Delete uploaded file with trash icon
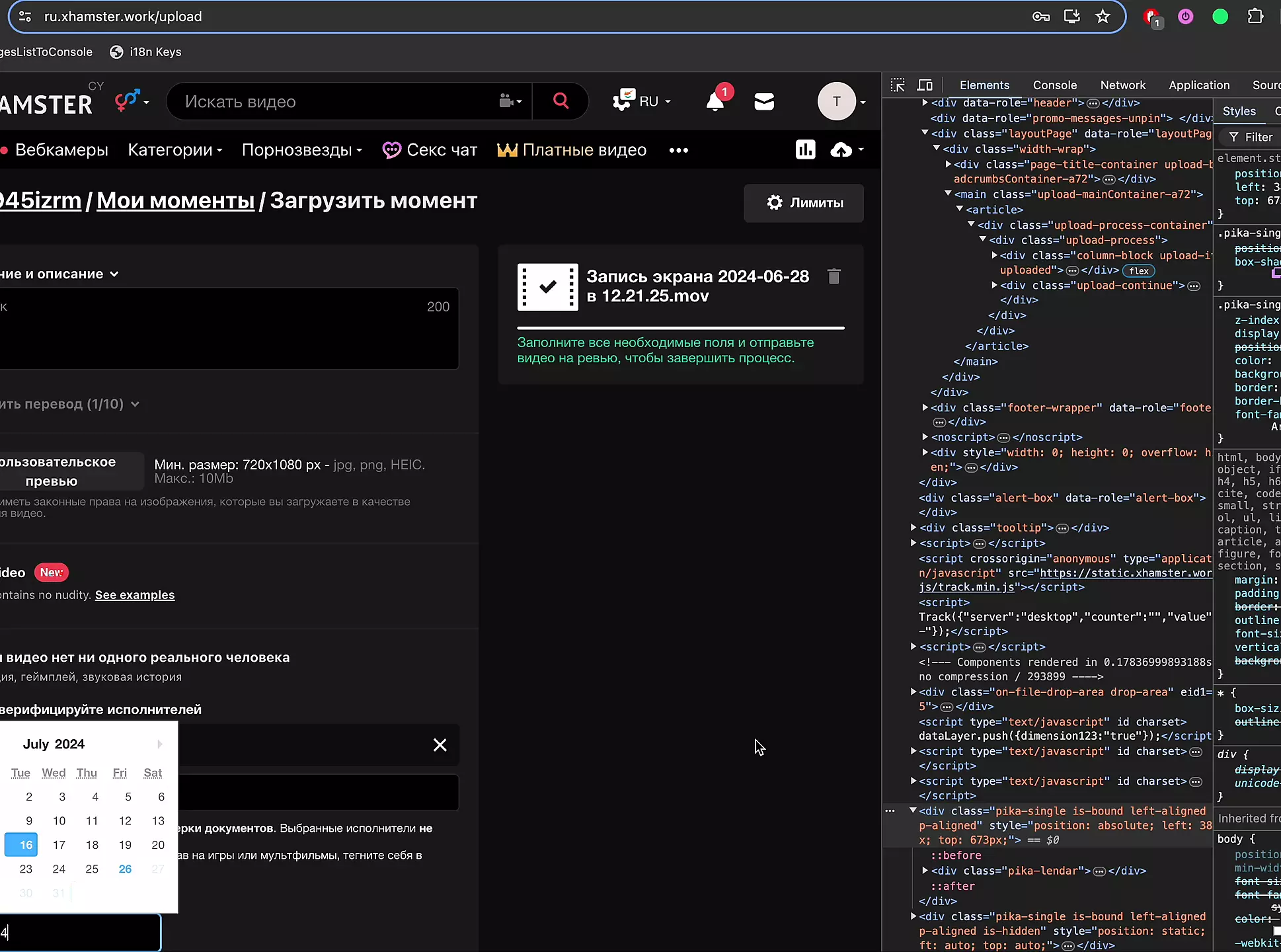 coord(834,276)
